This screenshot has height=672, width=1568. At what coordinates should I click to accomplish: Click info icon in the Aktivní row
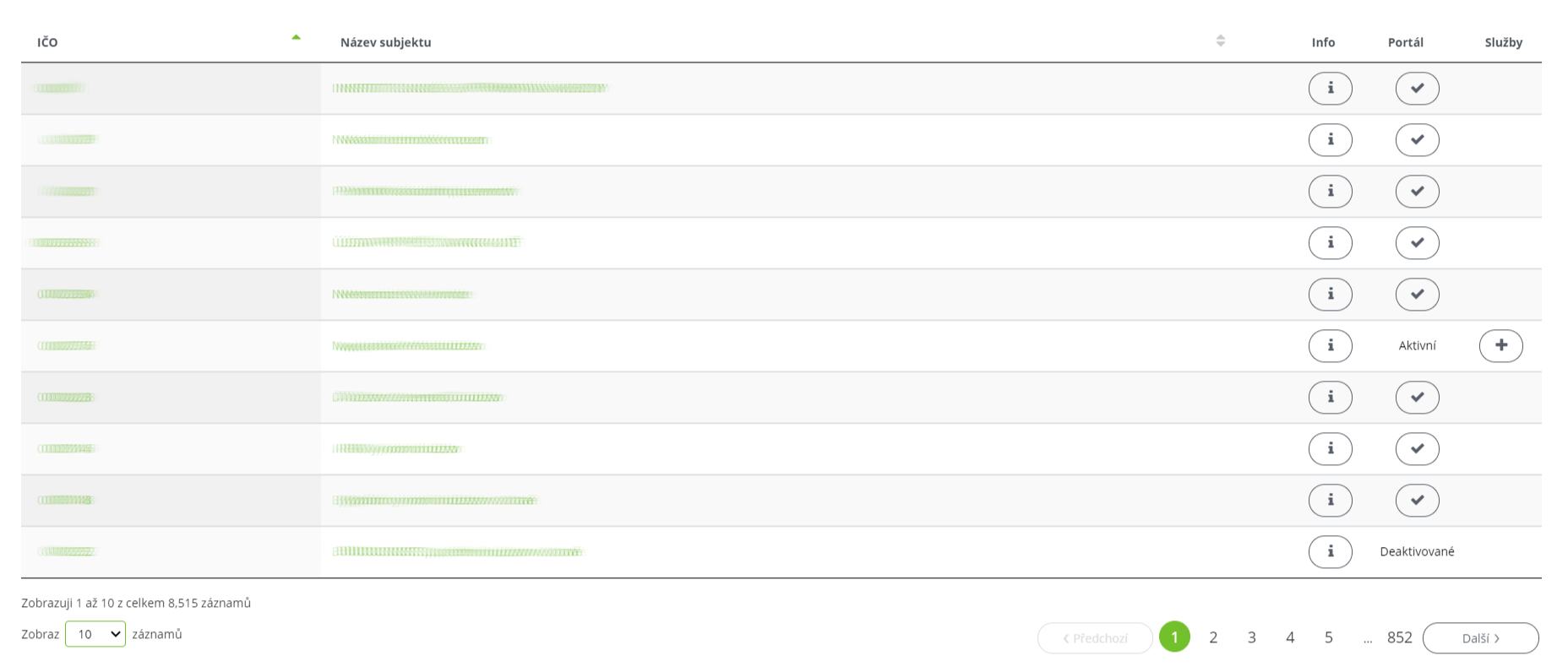click(1330, 346)
